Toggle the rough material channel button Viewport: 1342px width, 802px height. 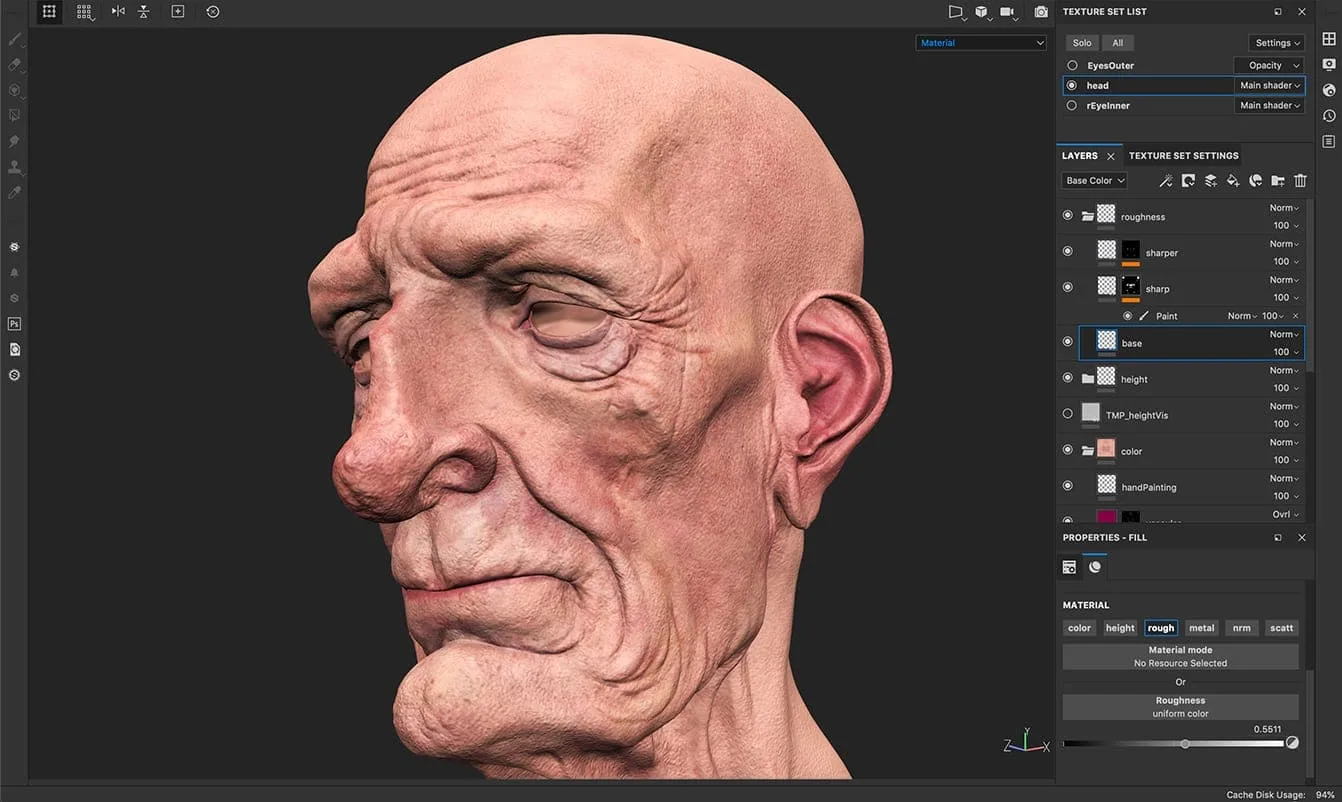(1160, 628)
